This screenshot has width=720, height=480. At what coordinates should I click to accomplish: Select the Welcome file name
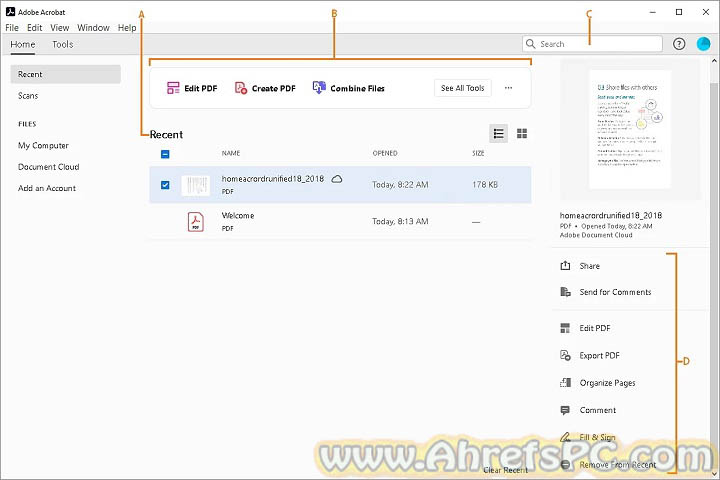pyautogui.click(x=238, y=215)
